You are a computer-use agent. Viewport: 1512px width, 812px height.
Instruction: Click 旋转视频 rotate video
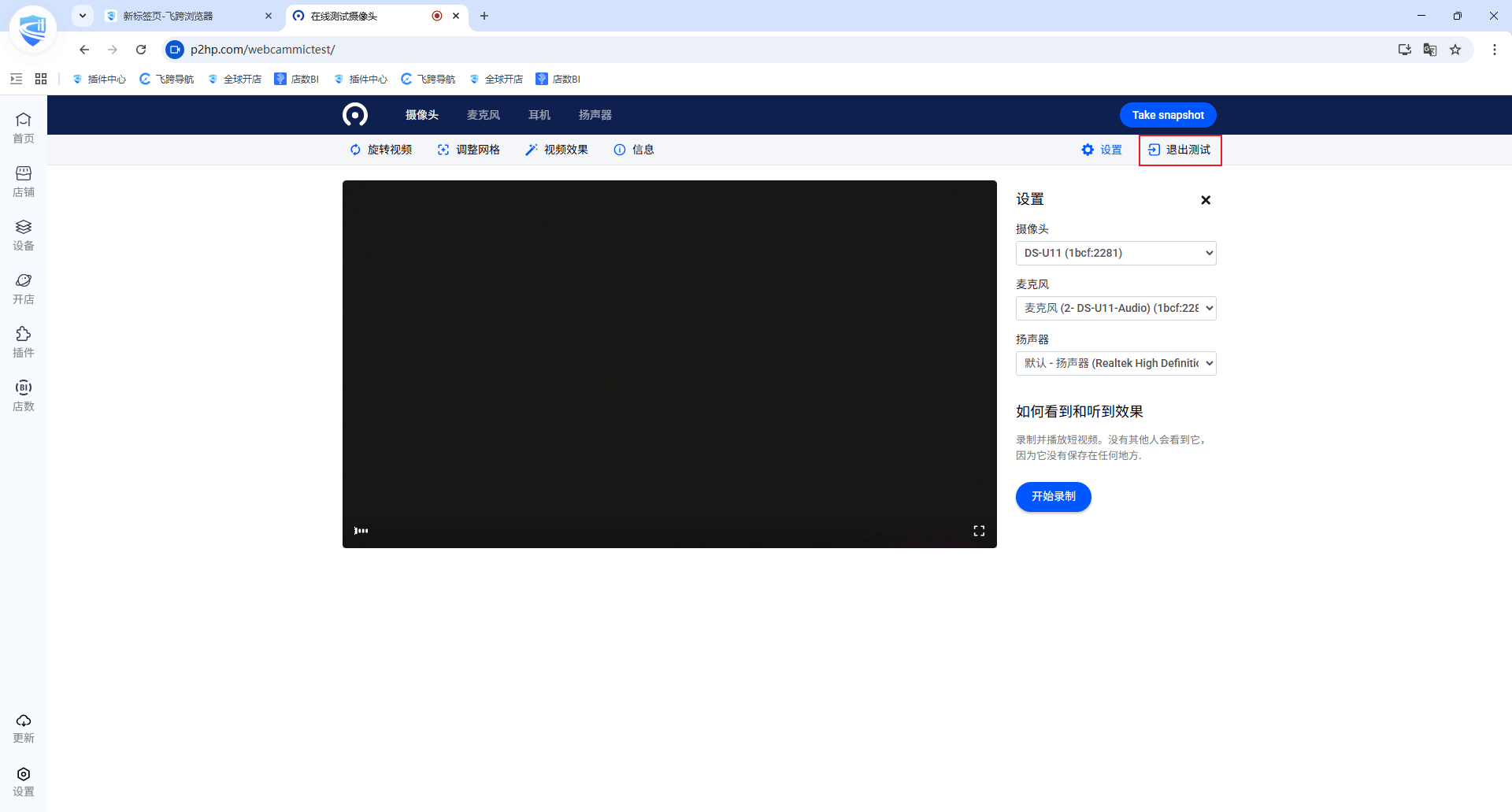(x=381, y=150)
